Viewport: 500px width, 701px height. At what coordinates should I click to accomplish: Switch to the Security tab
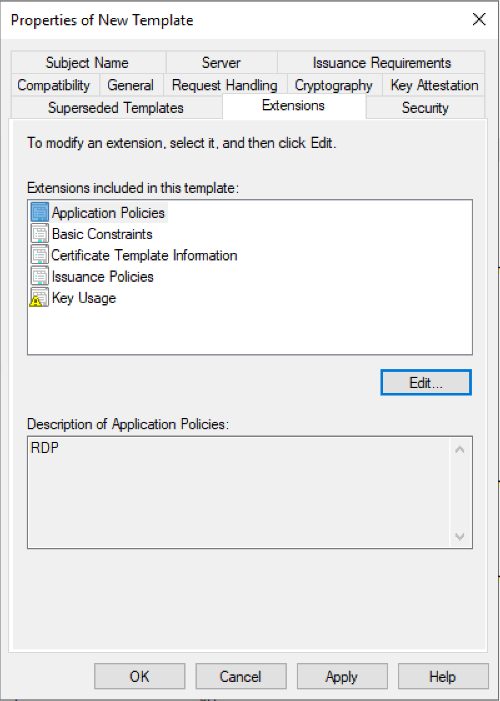point(425,108)
